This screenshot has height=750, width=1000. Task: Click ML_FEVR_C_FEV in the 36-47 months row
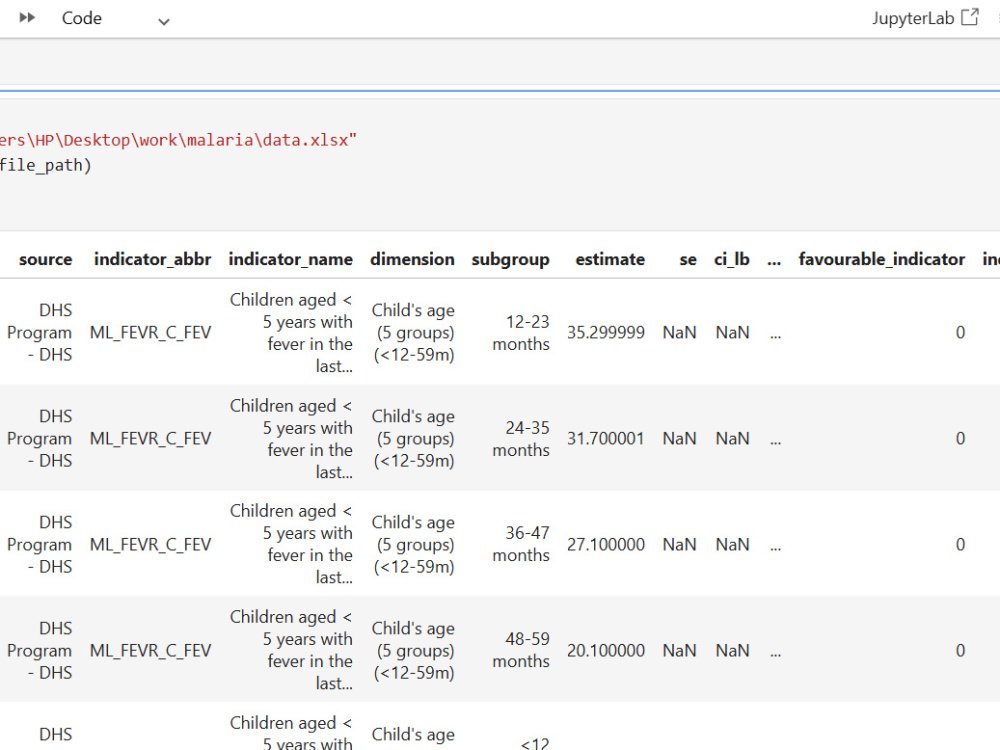[x=151, y=545]
